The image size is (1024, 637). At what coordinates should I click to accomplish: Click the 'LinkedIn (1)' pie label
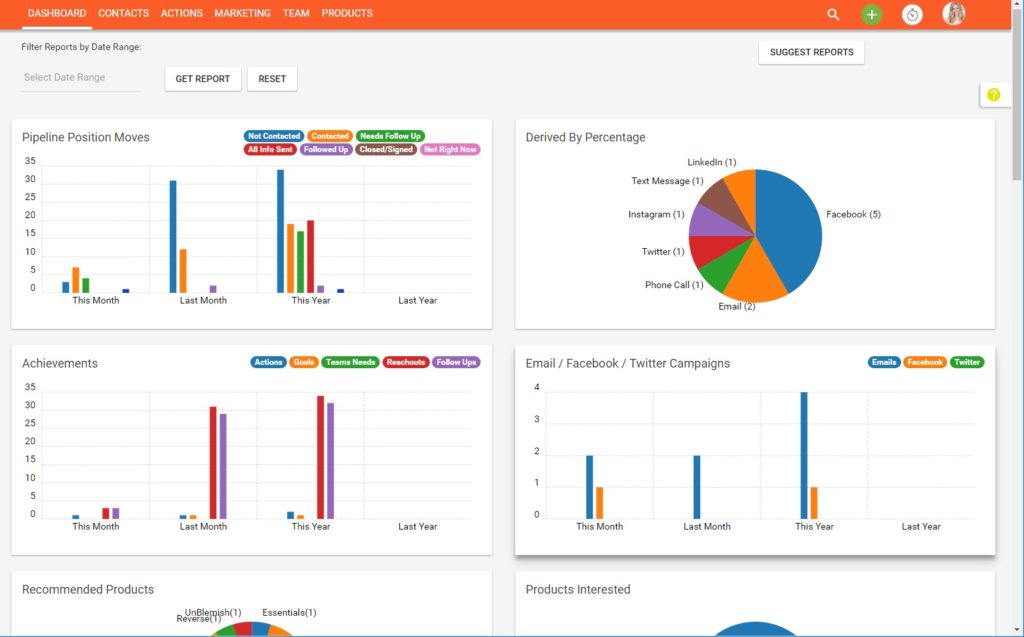[x=711, y=162]
